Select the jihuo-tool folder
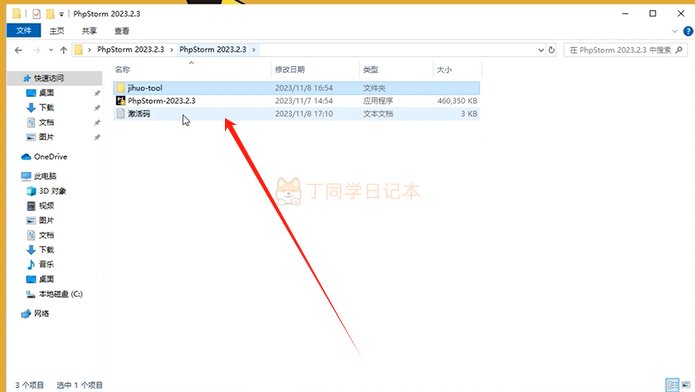The width and height of the screenshot is (695, 392). click(x=296, y=88)
